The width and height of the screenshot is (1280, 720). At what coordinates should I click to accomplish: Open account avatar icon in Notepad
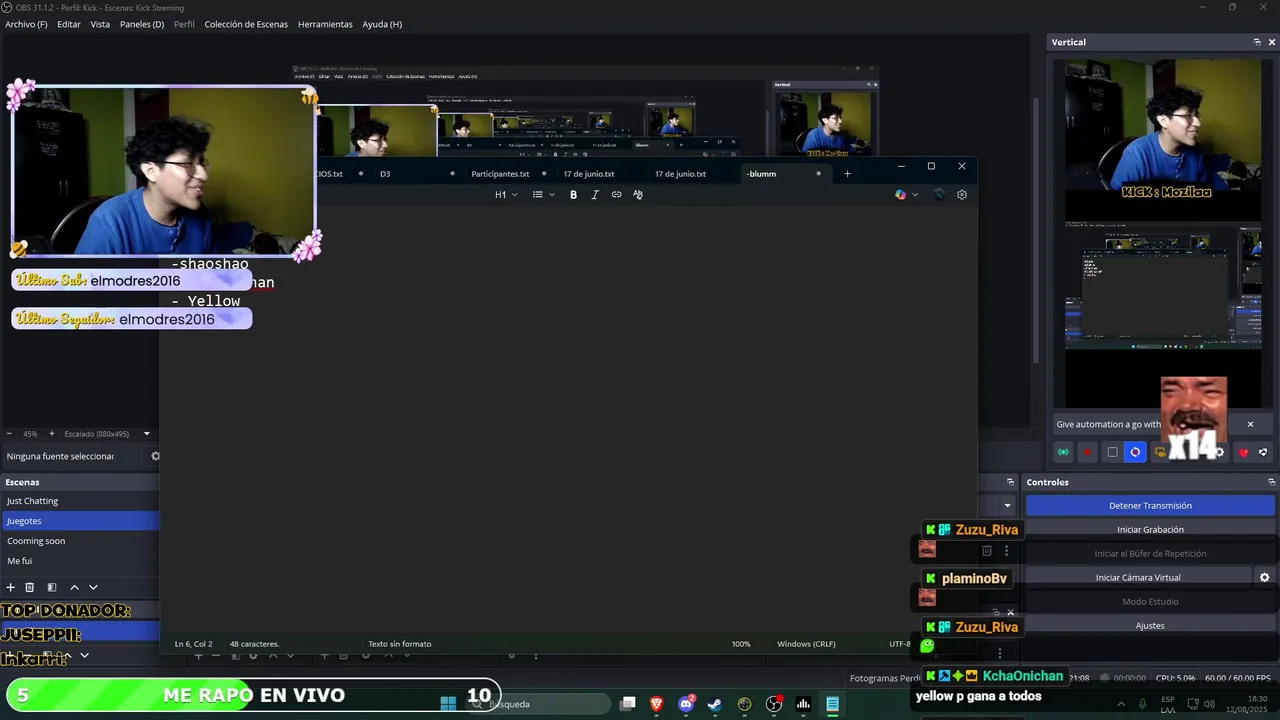click(x=939, y=194)
